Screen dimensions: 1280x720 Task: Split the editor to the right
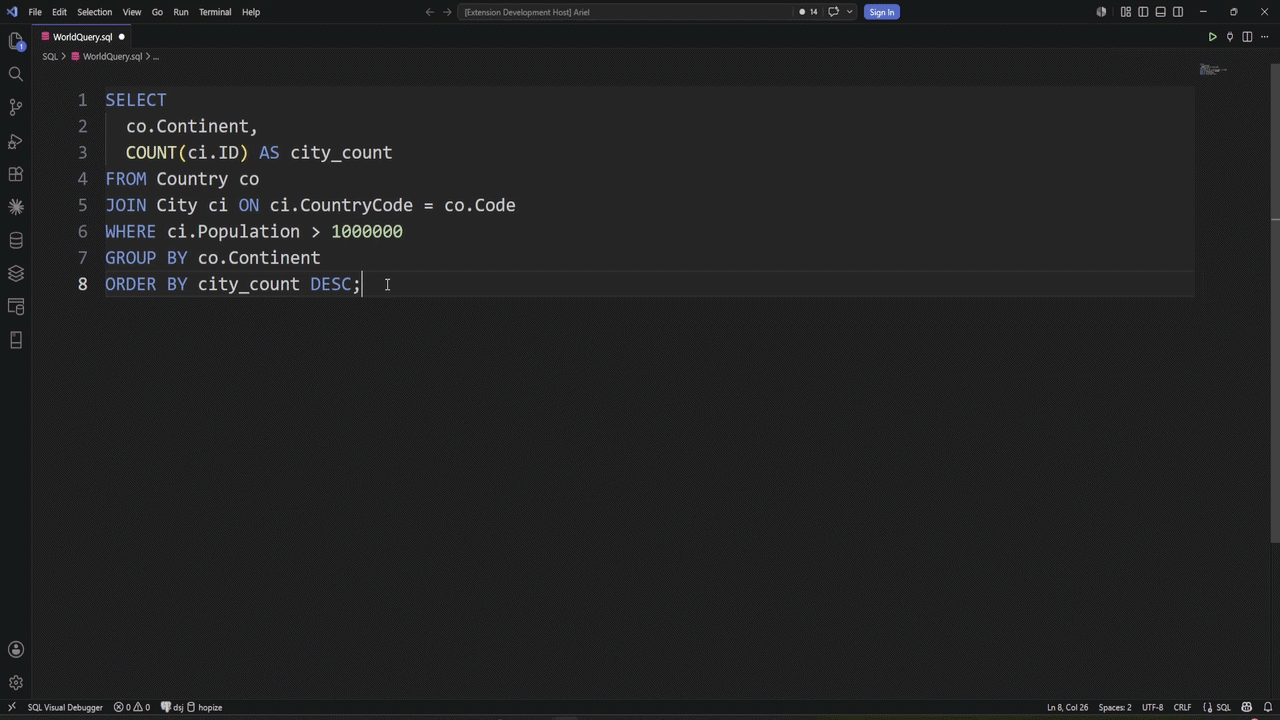click(1247, 37)
